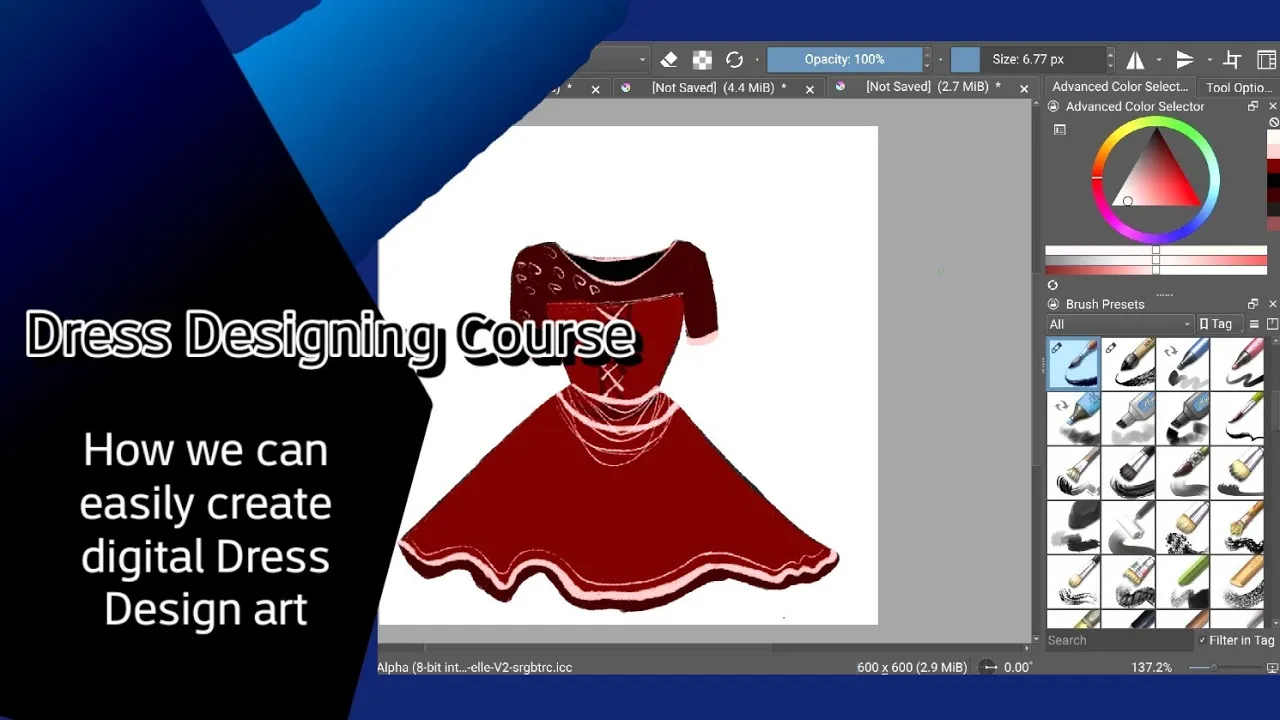Screen dimensions: 1280x720
Task: Open the choose workspace icon
Action: [x=1266, y=60]
